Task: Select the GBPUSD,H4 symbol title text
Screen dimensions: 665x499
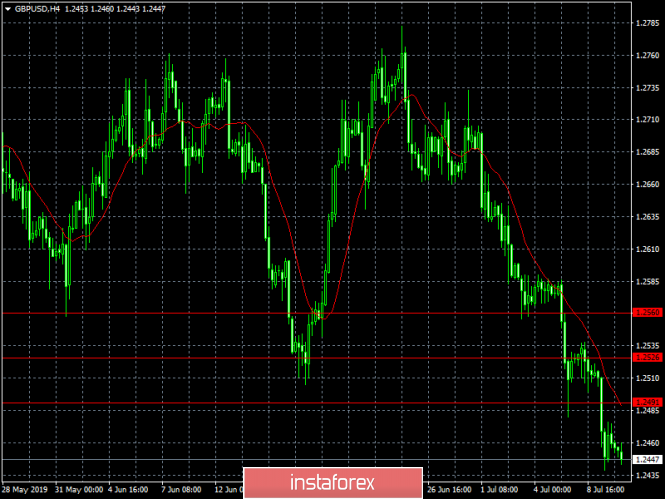Action: point(37,9)
